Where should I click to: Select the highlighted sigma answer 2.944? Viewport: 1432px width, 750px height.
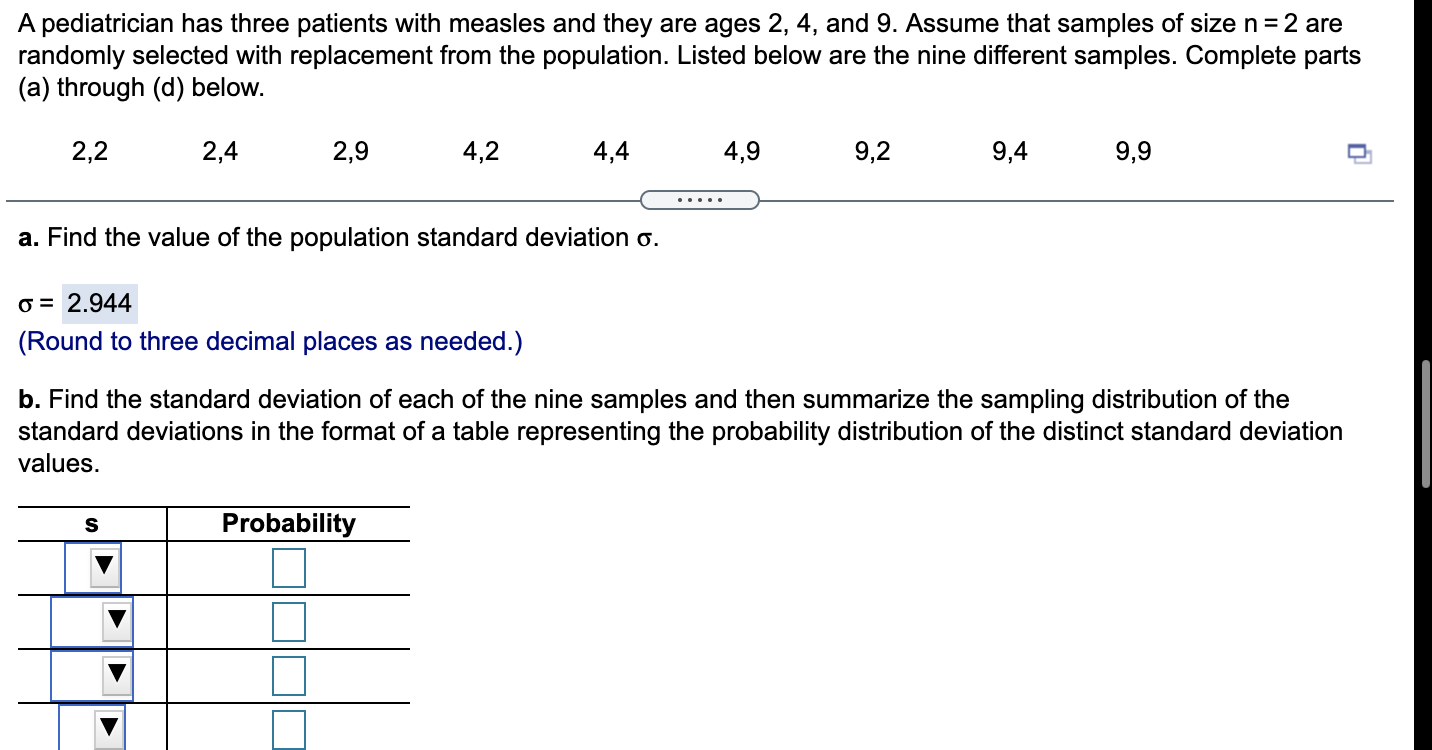click(97, 303)
